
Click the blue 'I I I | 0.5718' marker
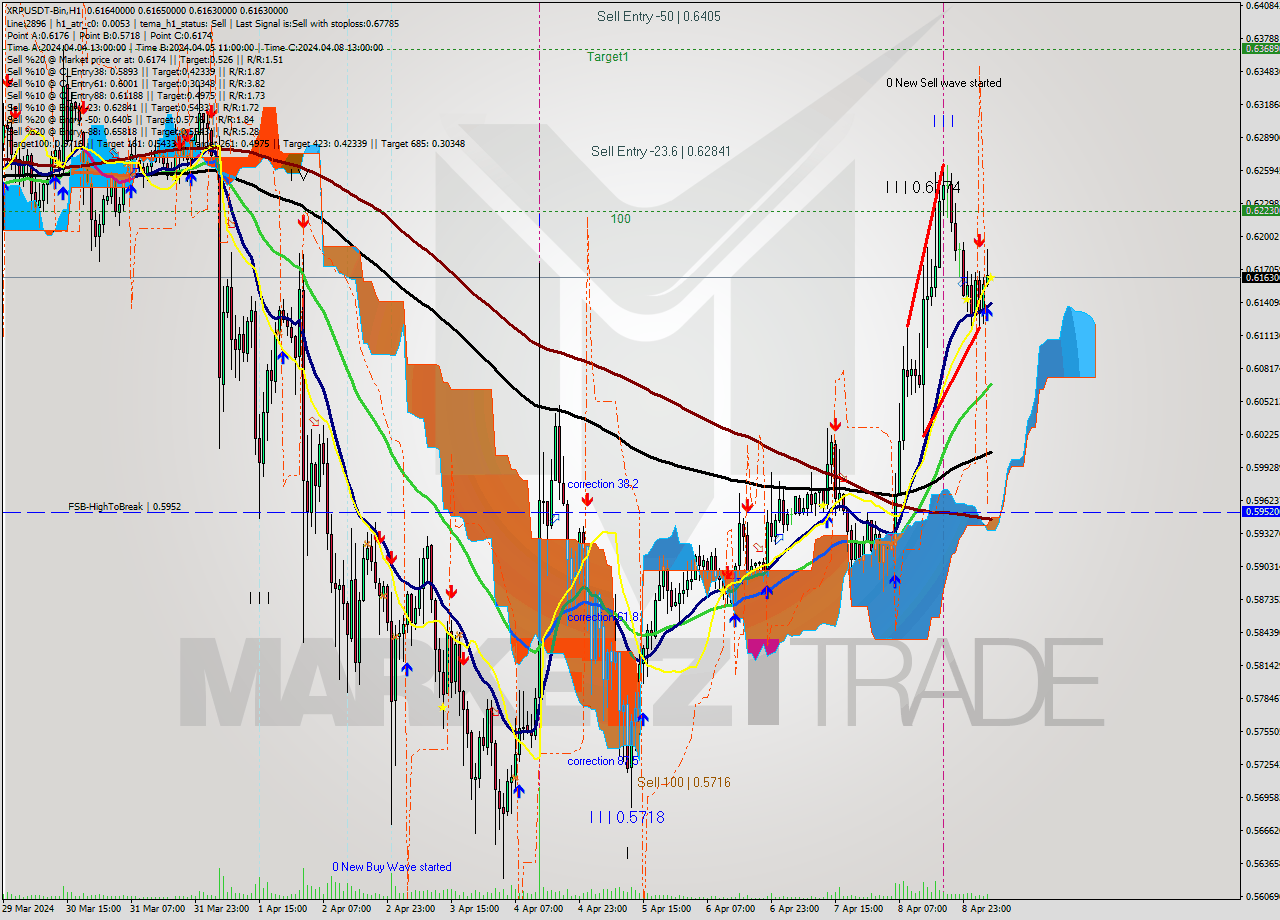tap(626, 817)
